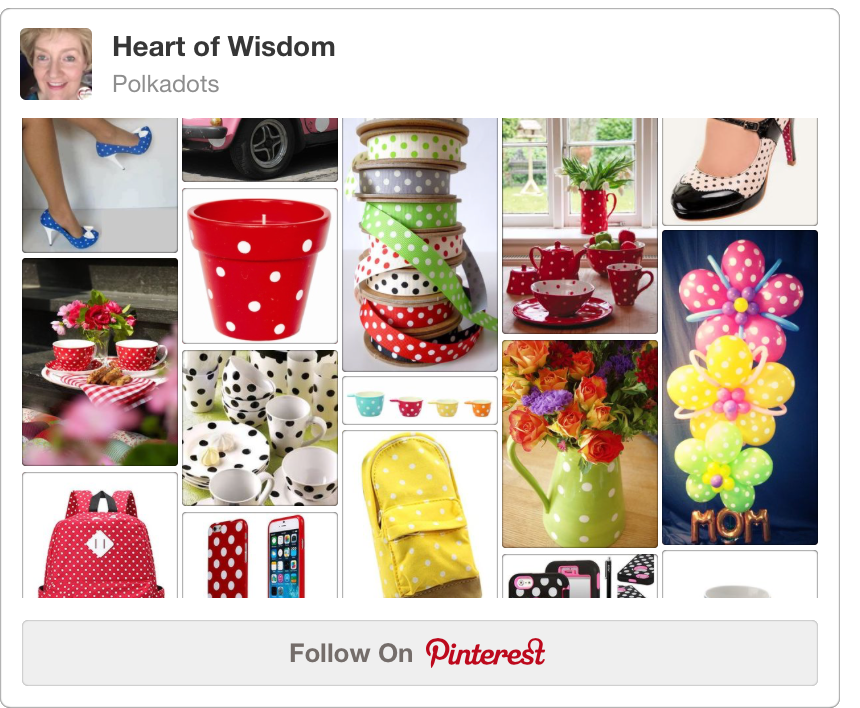Click the Pinterest logo in follow button
The width and height of the screenshot is (860, 708).
(x=485, y=653)
